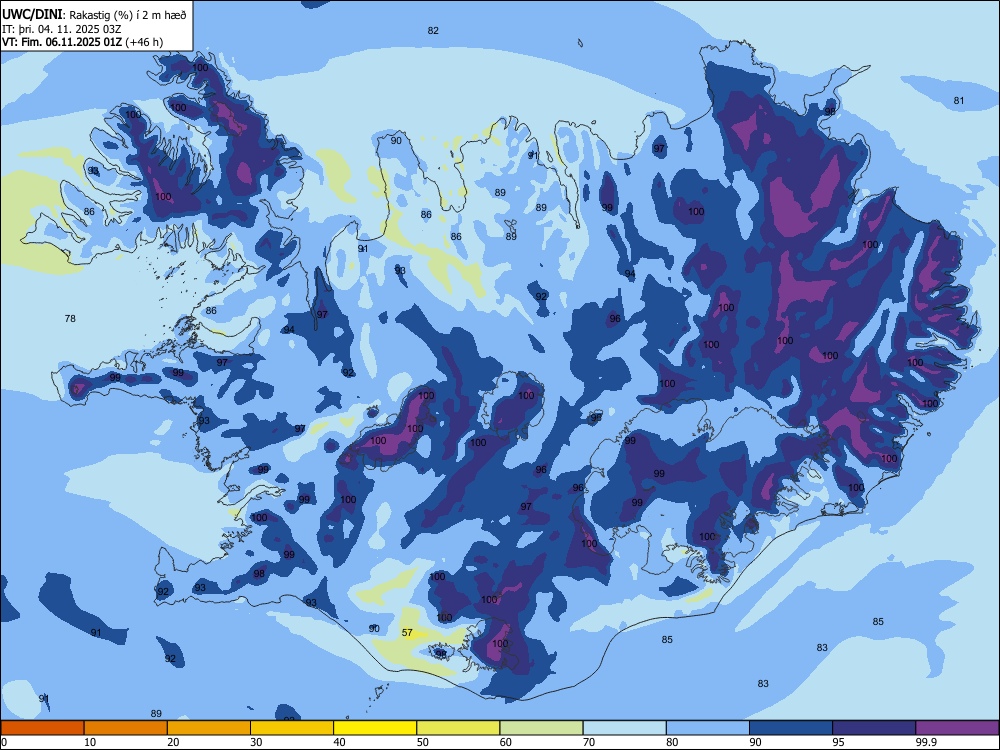Click the legend tick label 10
Viewport: 1000px width, 750px height.
pyautogui.click(x=90, y=742)
